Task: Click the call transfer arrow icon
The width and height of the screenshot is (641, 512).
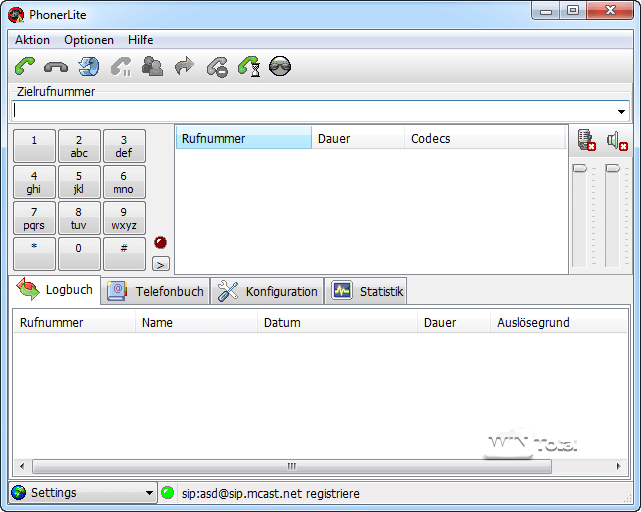Action: (x=184, y=65)
